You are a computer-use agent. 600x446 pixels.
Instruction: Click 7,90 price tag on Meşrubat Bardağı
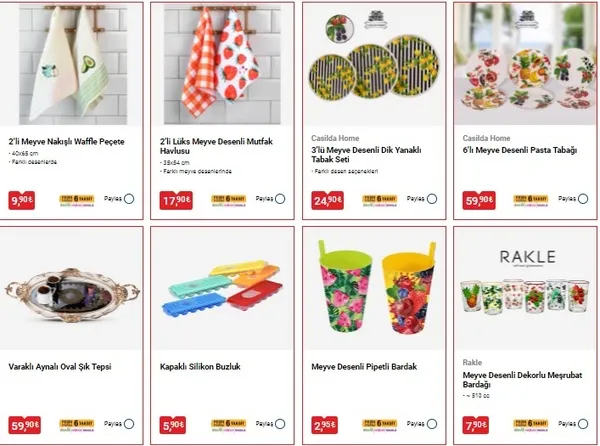coord(476,425)
